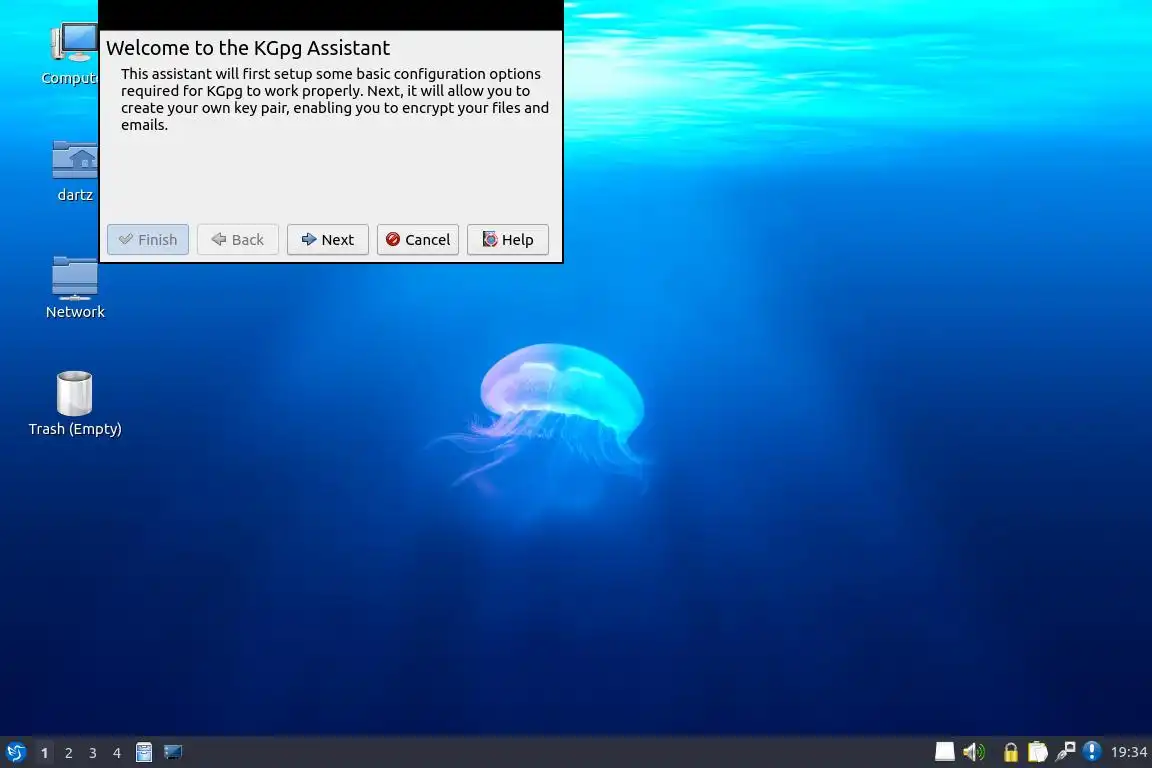This screenshot has width=1152, height=768.
Task: Click the show desktop taskbar icon
Action: click(x=173, y=752)
